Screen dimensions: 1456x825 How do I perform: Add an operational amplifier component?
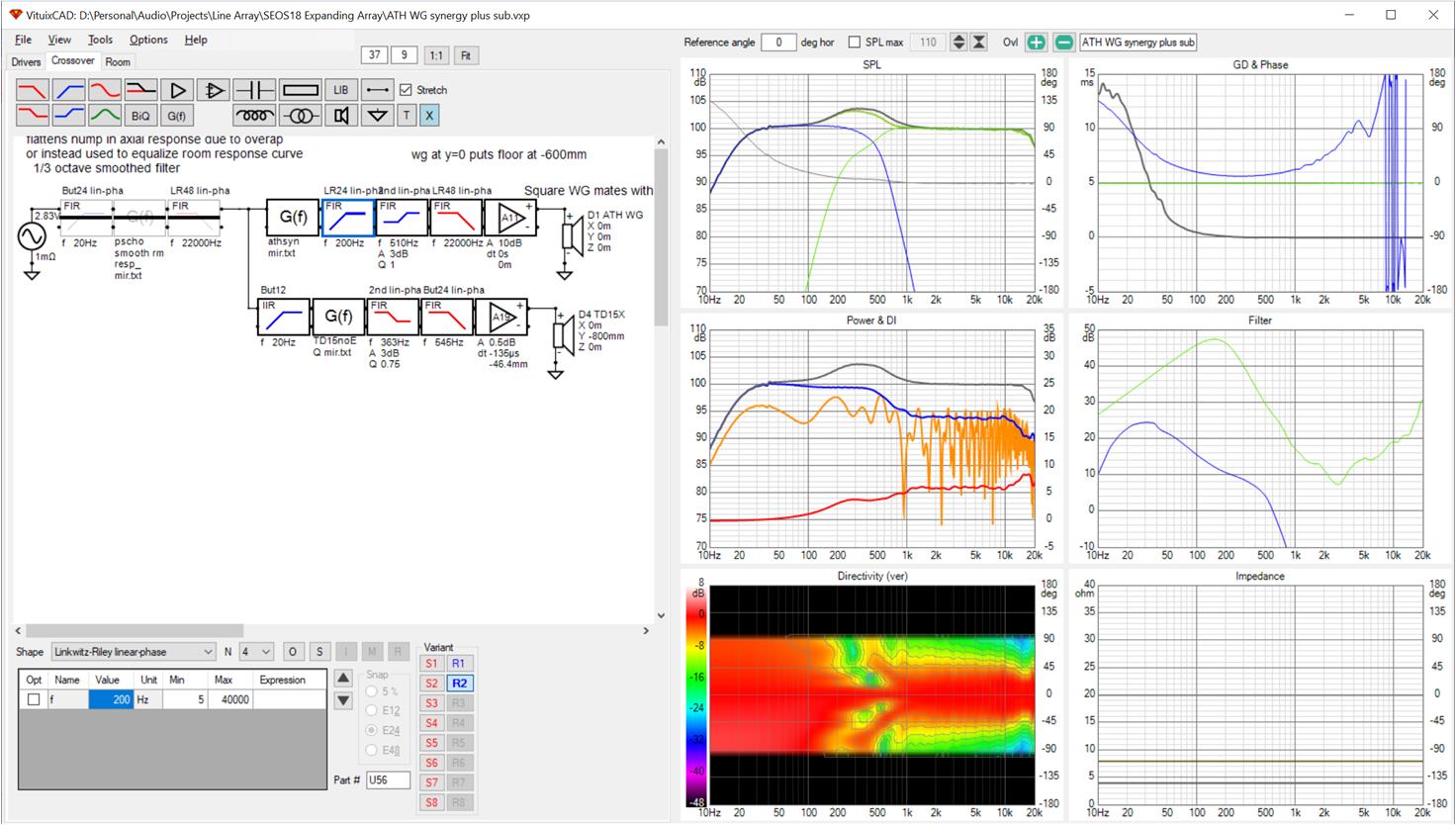[213, 90]
